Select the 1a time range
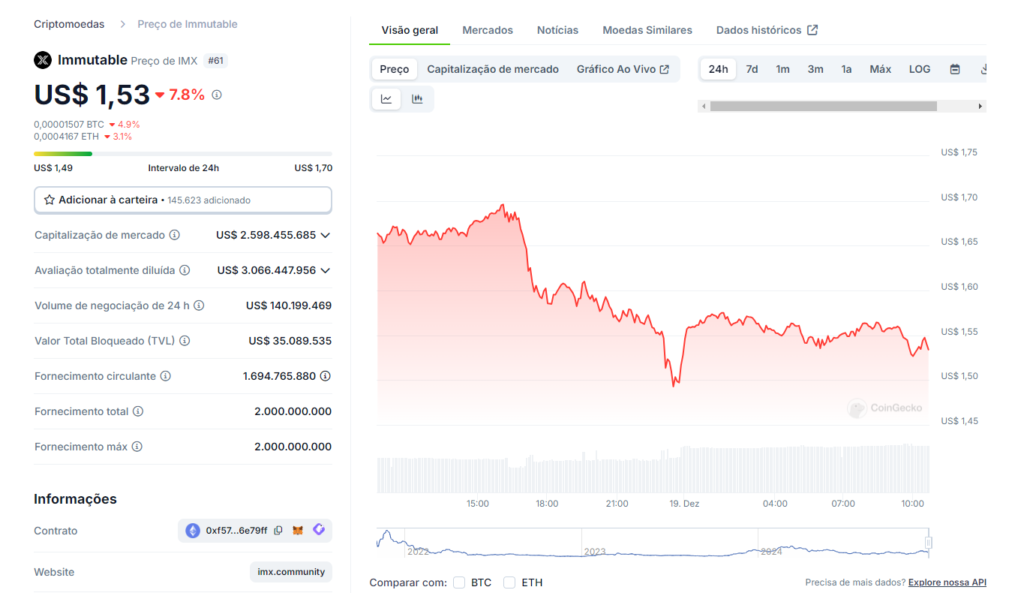Viewport: 1024px width, 593px height. pyautogui.click(x=846, y=69)
